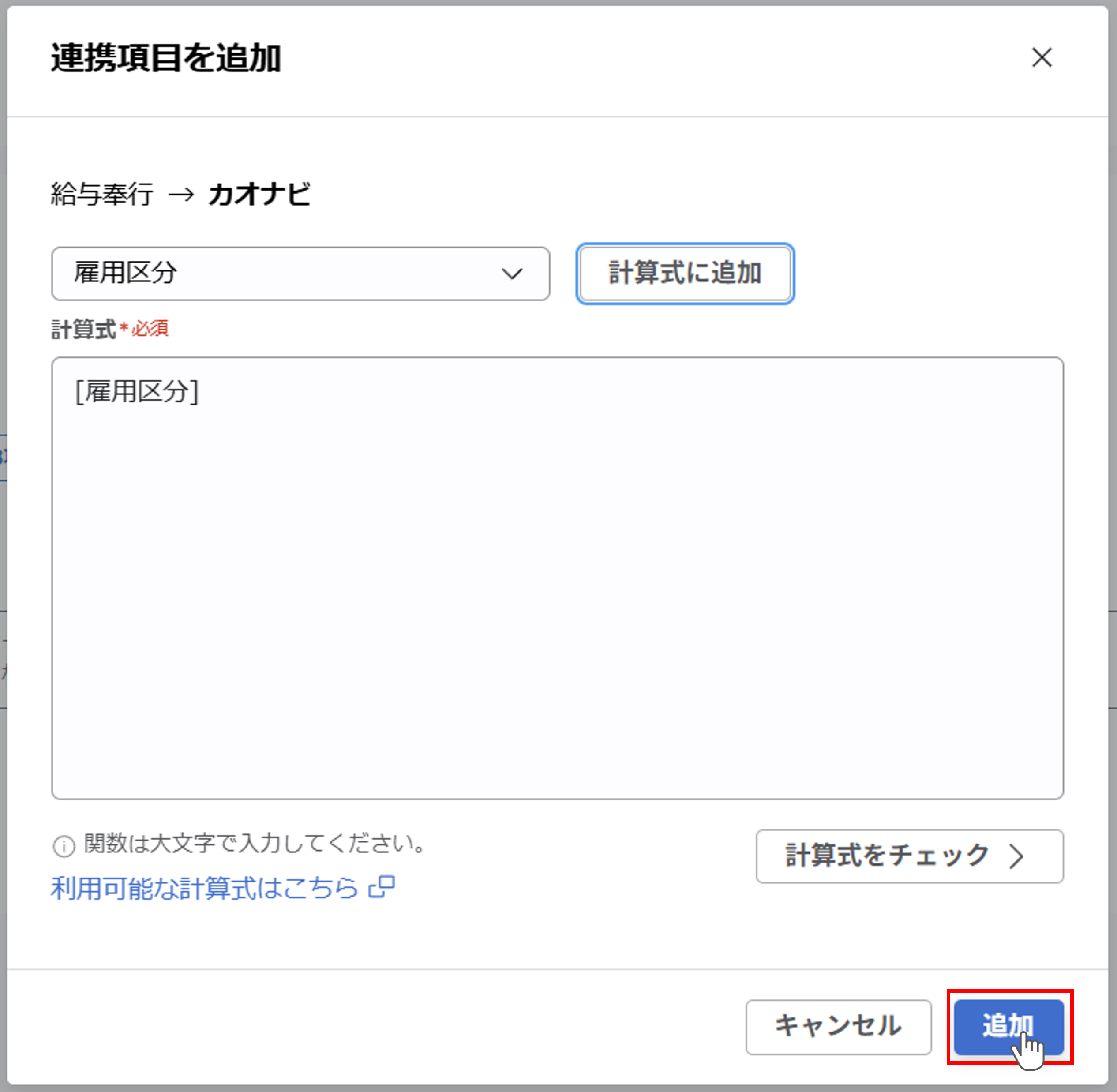Viewport: 1117px width, 1092px height.
Task: Click the 関数は大文字で入力してください hint text
Action: pyautogui.click(x=255, y=843)
